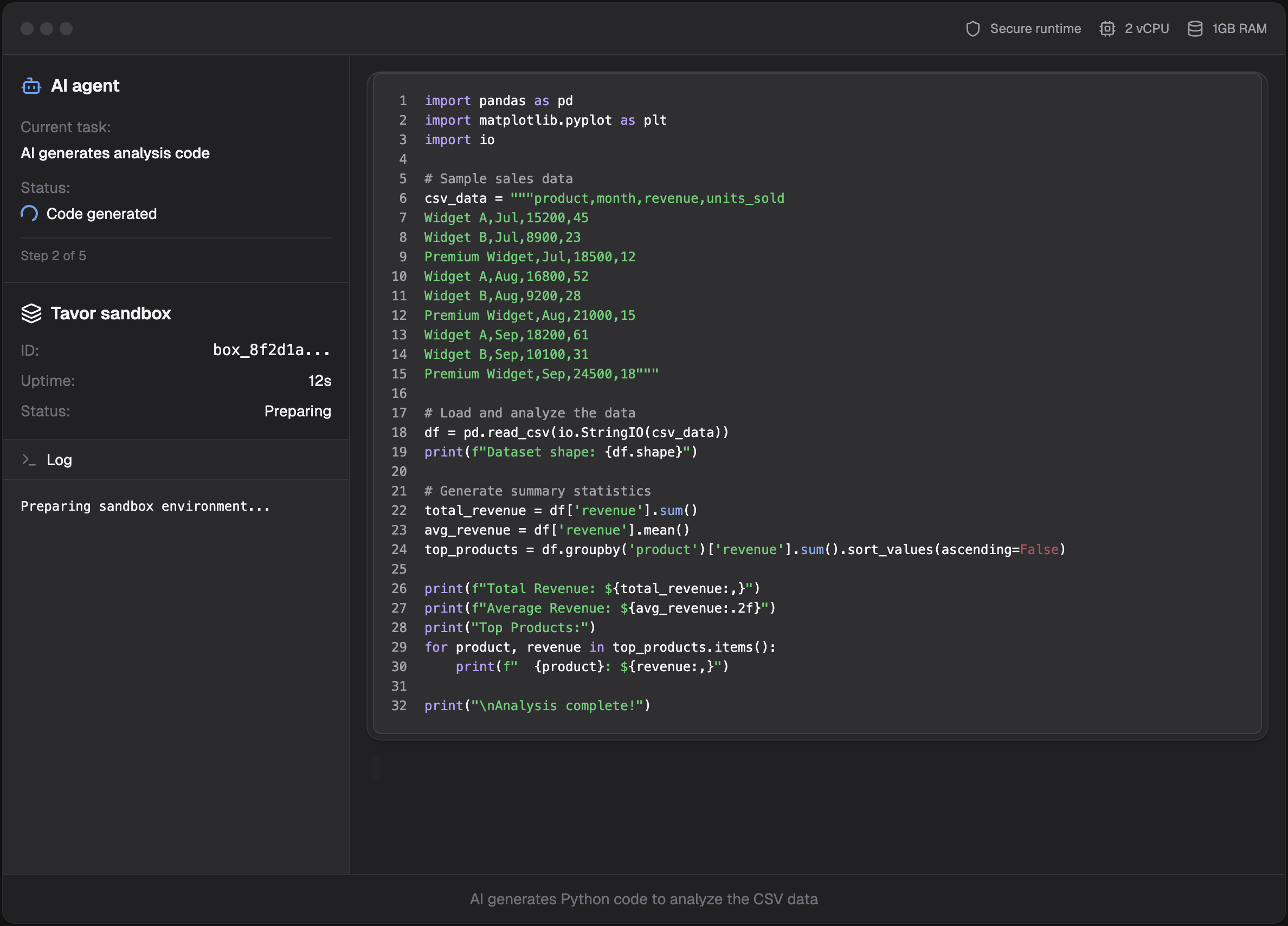Image resolution: width=1288 pixels, height=926 pixels.
Task: Click the 'import io' code line
Action: point(460,140)
